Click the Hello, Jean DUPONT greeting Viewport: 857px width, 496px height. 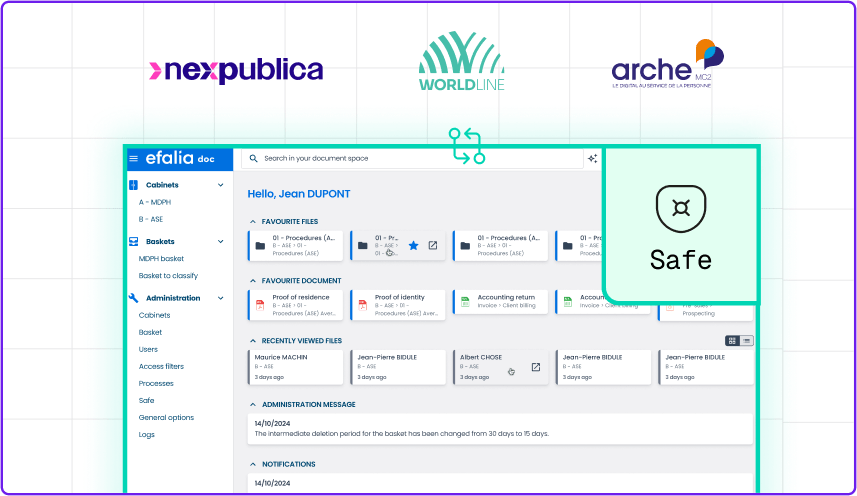(x=299, y=194)
